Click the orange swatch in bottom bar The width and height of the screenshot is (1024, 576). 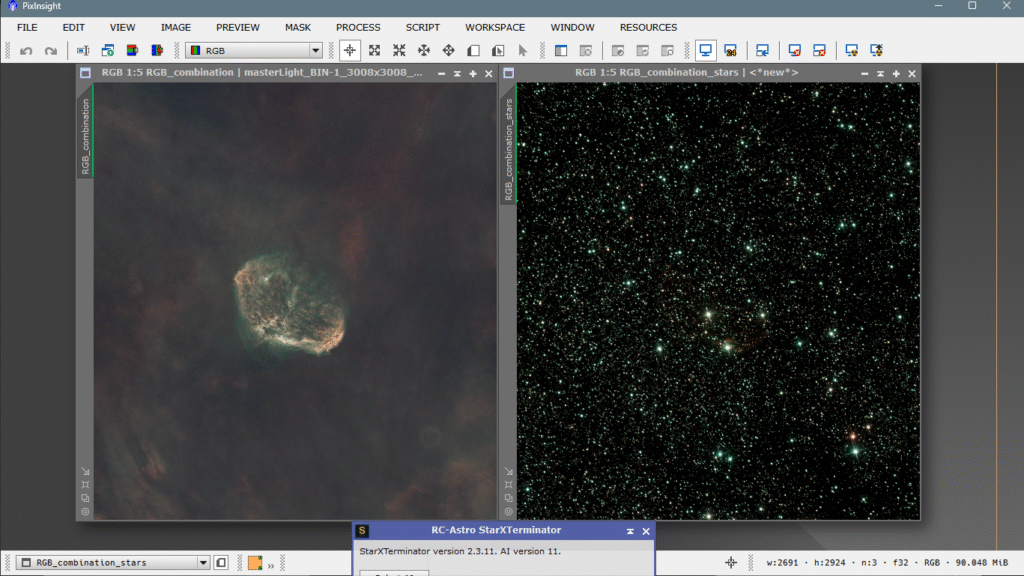(x=255, y=562)
